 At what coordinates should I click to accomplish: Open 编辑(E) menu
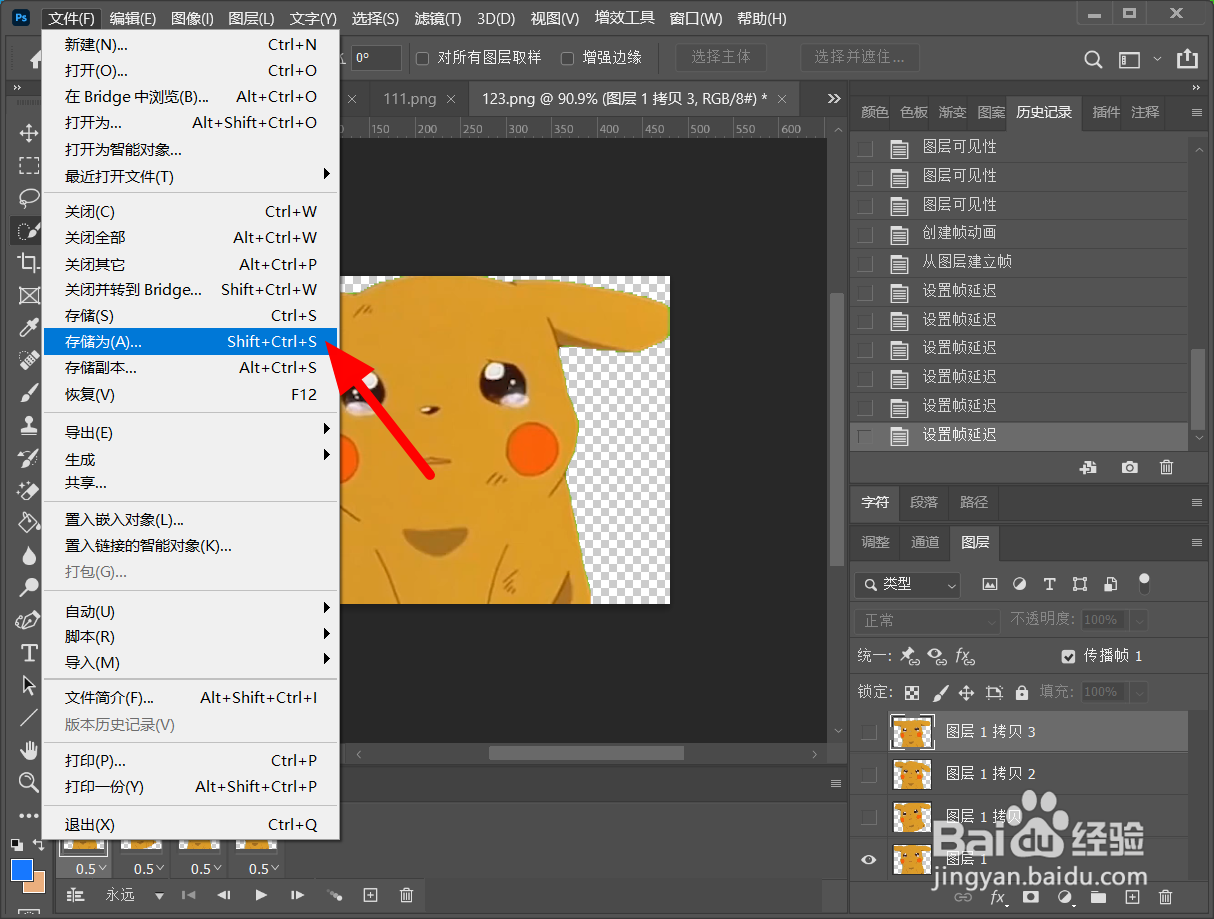tap(133, 18)
